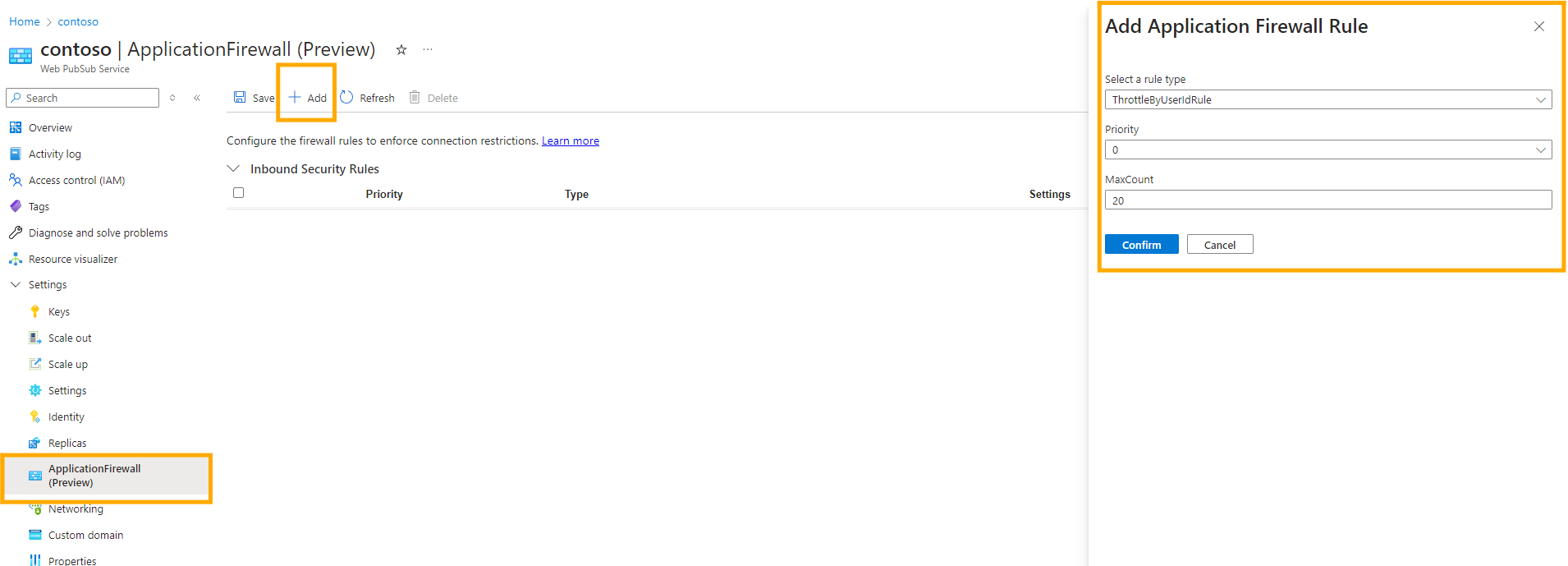This screenshot has height=566, width=1568.
Task: Open Overview in the sidebar
Action: [x=50, y=127]
